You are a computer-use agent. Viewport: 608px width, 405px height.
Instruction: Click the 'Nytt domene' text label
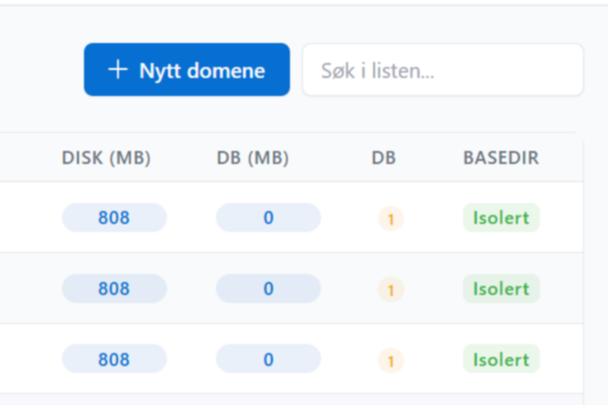pos(202,70)
